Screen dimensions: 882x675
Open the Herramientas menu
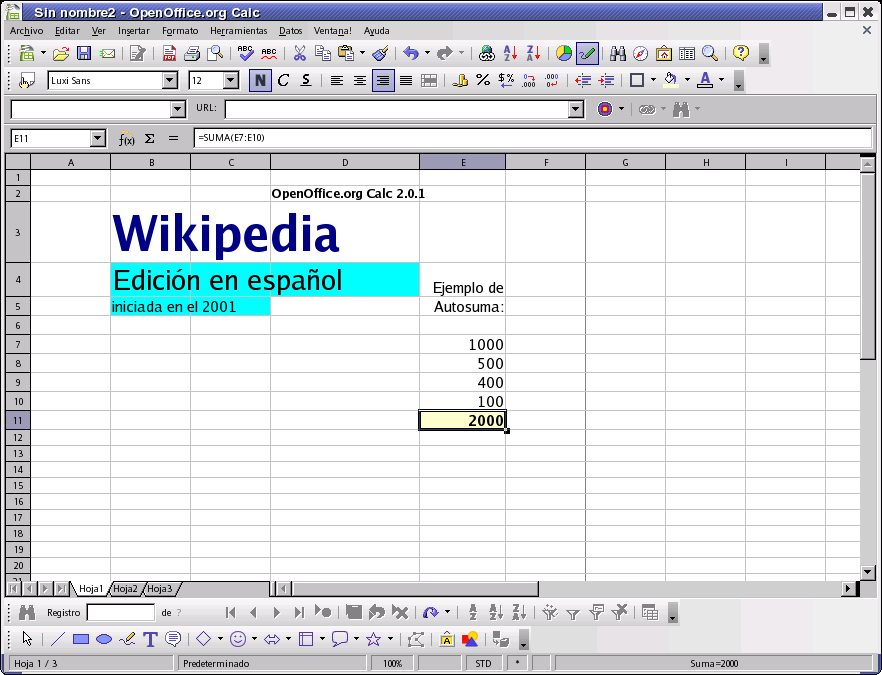[238, 31]
